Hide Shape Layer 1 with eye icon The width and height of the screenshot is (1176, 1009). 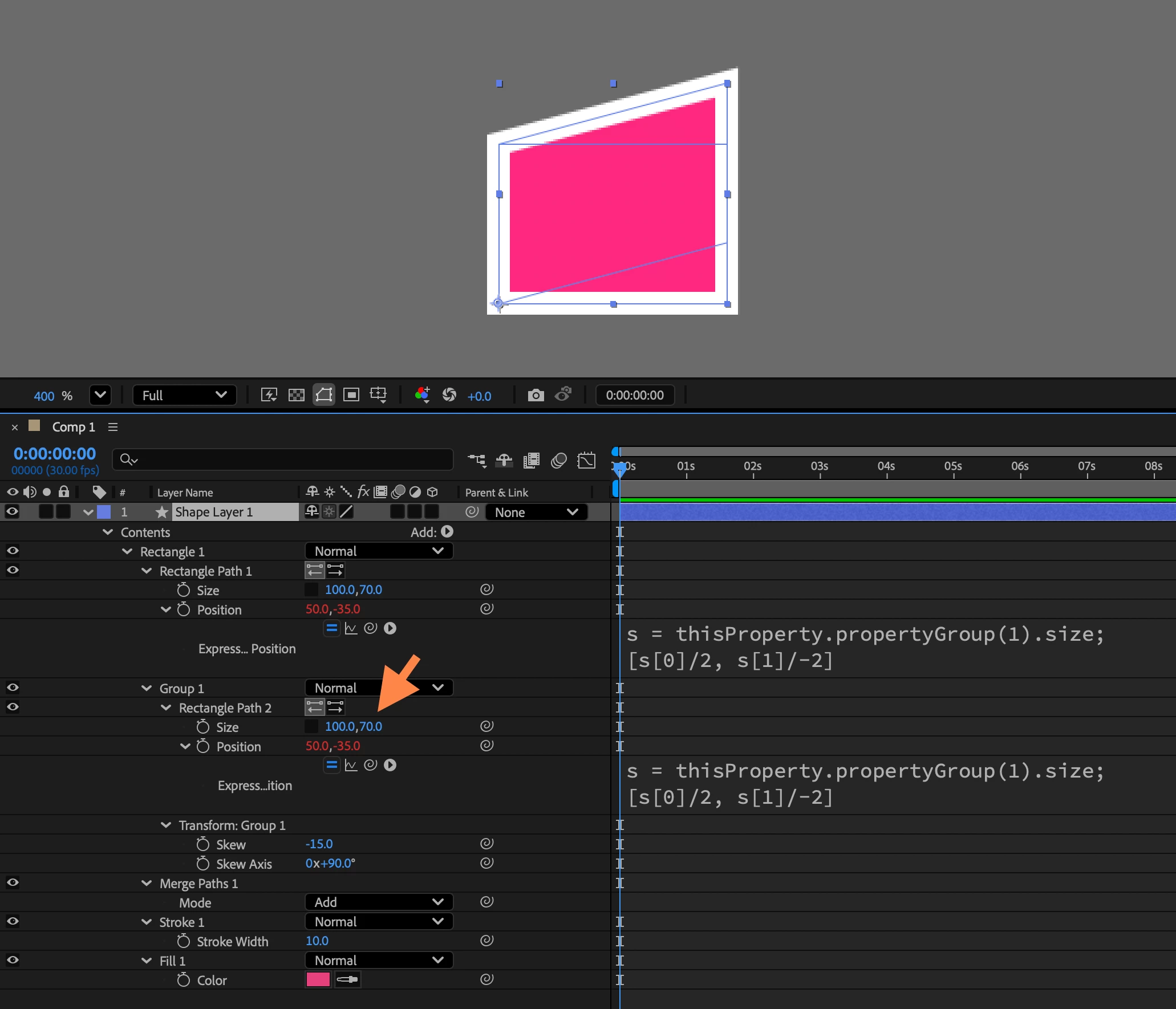[x=12, y=512]
